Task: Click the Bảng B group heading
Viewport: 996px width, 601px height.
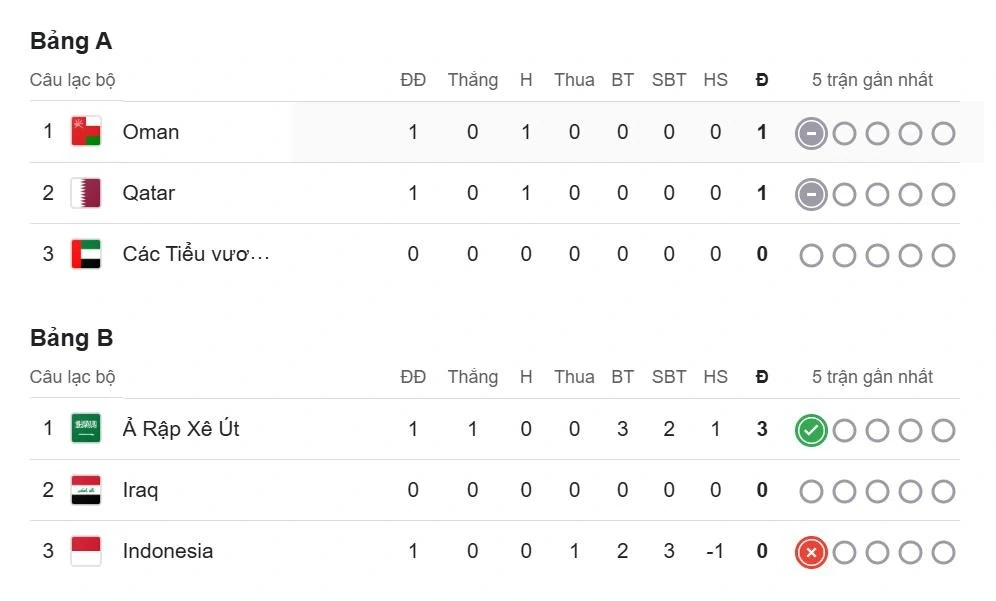Action: coord(72,338)
